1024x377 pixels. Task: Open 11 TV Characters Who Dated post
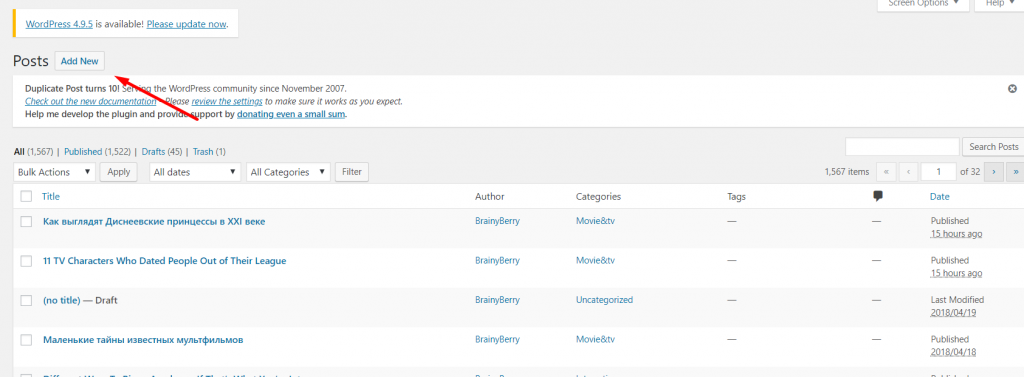click(x=165, y=261)
